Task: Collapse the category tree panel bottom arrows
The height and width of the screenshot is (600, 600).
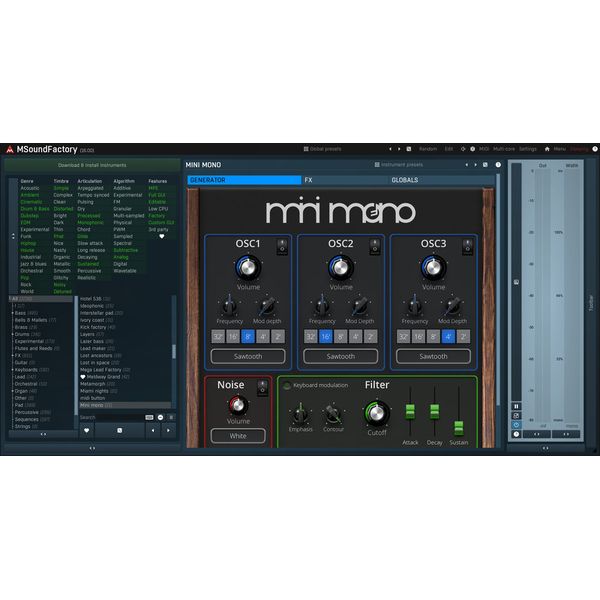Action: pos(43,434)
